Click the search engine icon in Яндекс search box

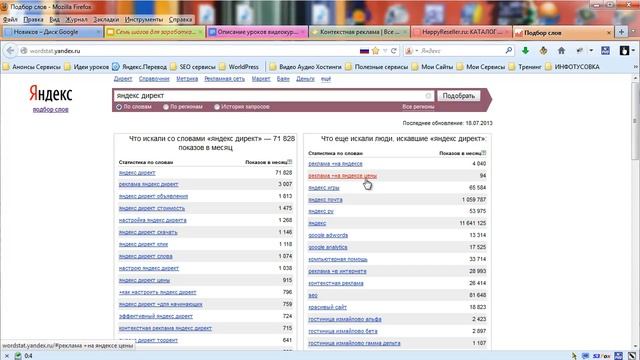(x=409, y=51)
